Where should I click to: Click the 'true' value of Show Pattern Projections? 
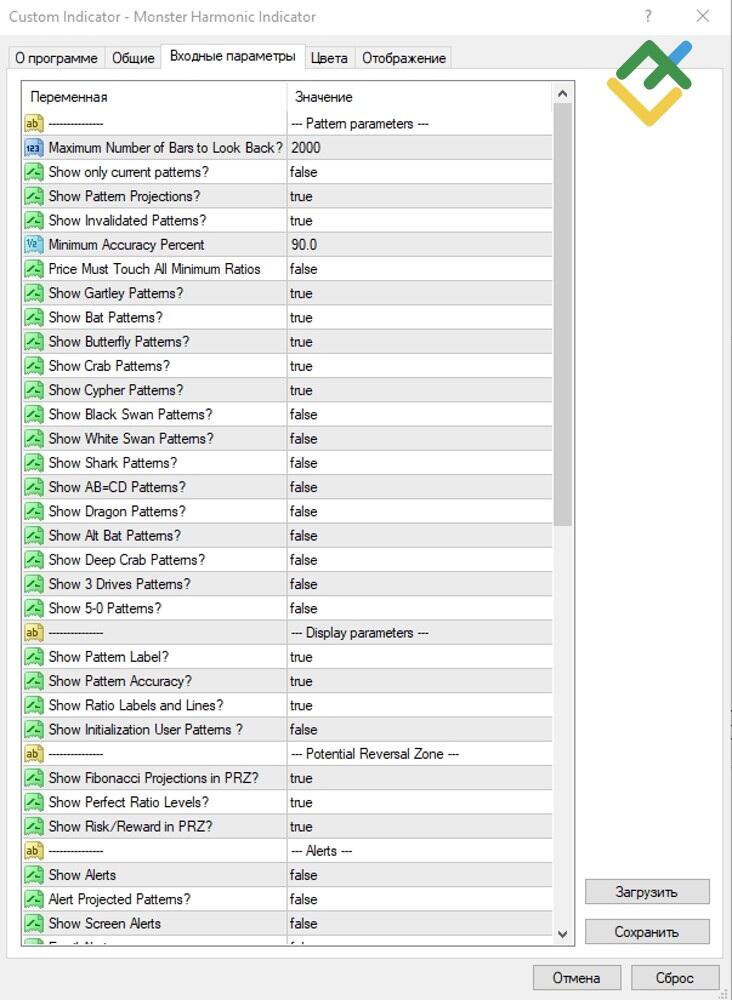point(301,196)
